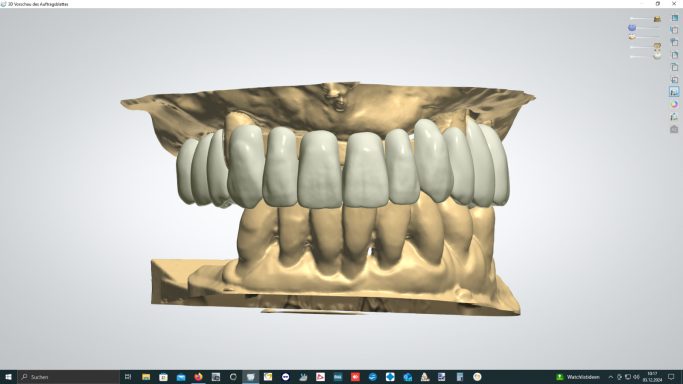Image resolution: width=683 pixels, height=384 pixels.
Task: Click the icon below the color wheel
Action: pos(674,117)
